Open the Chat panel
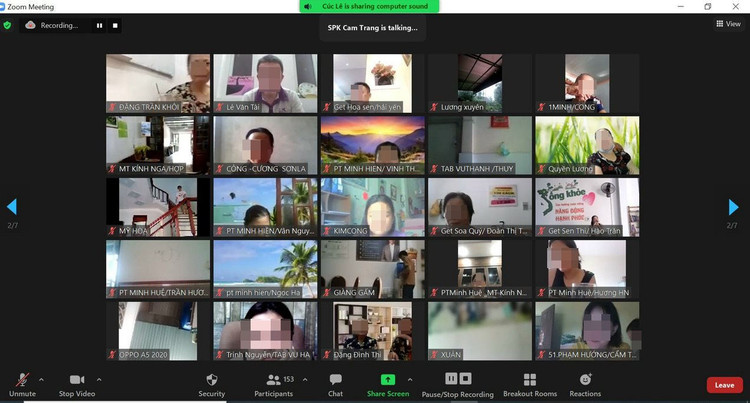Viewport: 750px width, 403px height. point(335,385)
